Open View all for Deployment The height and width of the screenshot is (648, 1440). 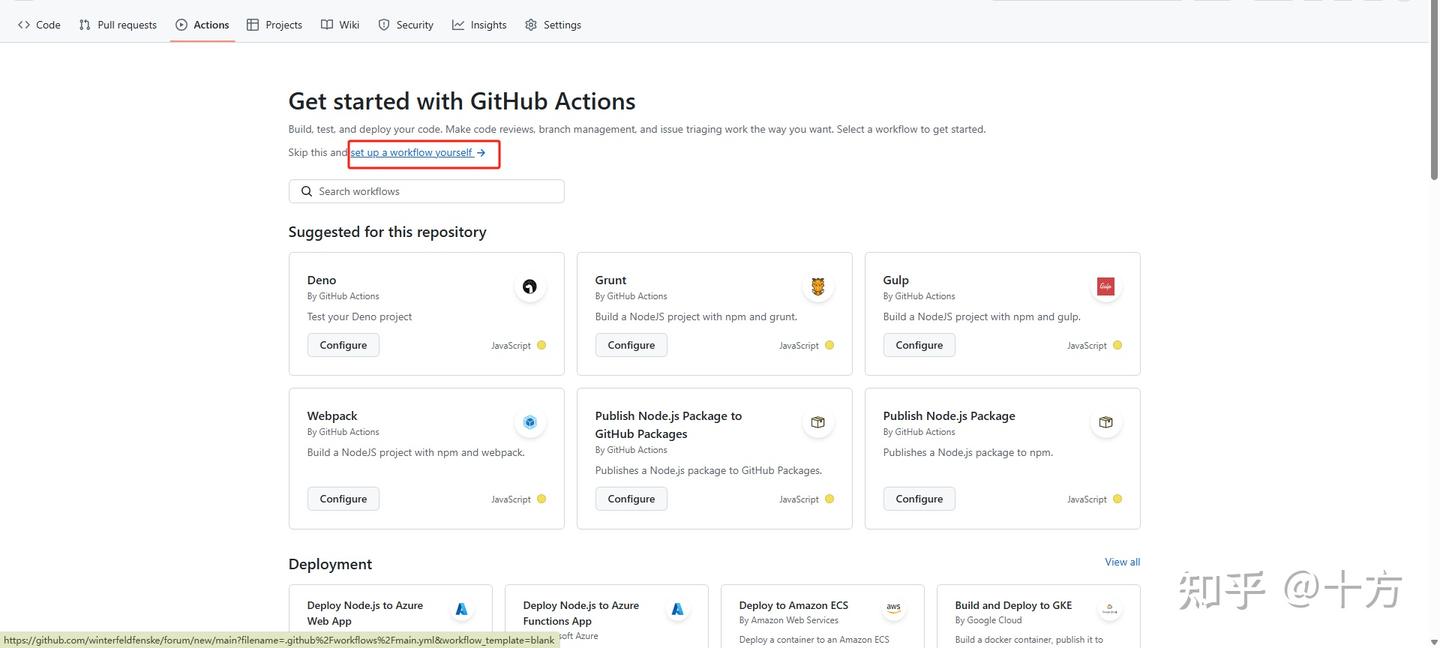click(1122, 562)
